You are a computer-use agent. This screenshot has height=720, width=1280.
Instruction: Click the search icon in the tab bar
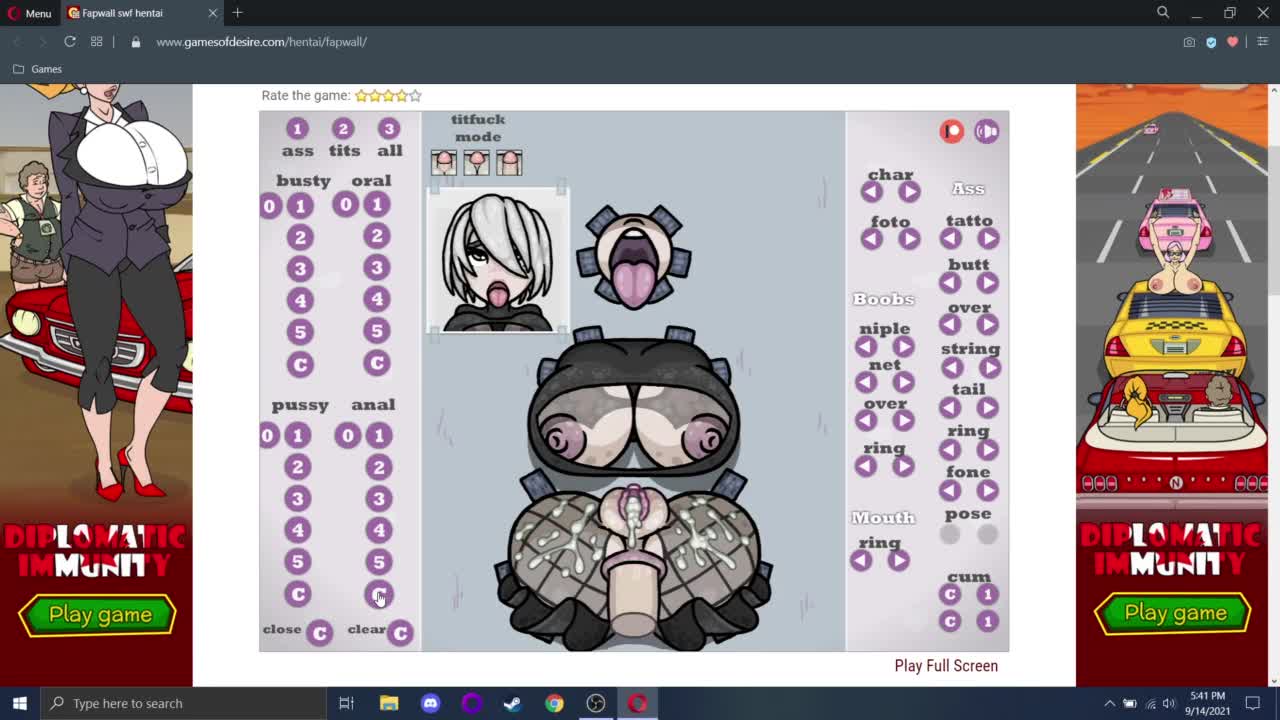pos(1163,13)
